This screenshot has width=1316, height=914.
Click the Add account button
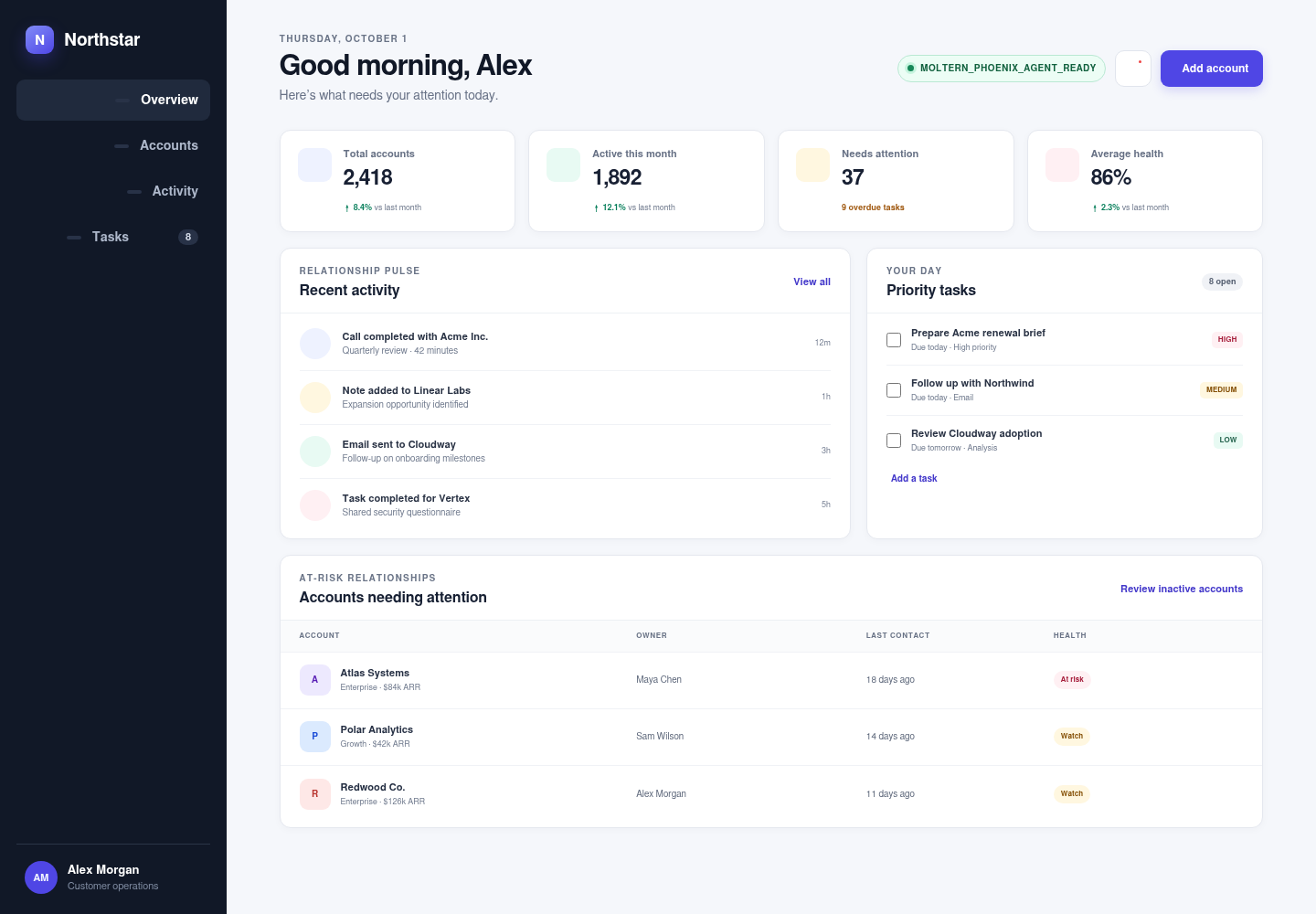[x=1212, y=69]
